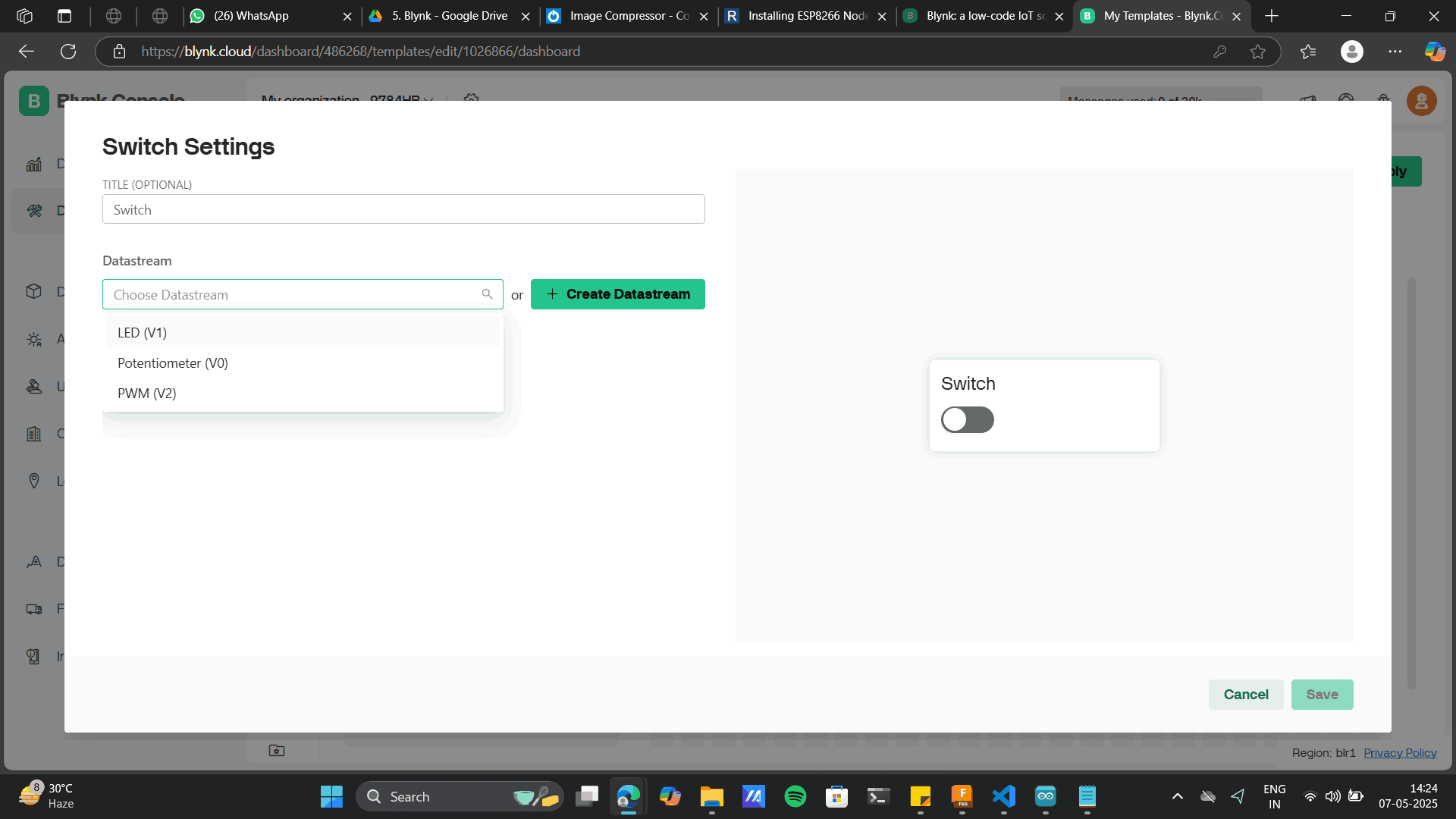This screenshot has height=819, width=1456.
Task: Open a new browser tab
Action: [x=1272, y=16]
